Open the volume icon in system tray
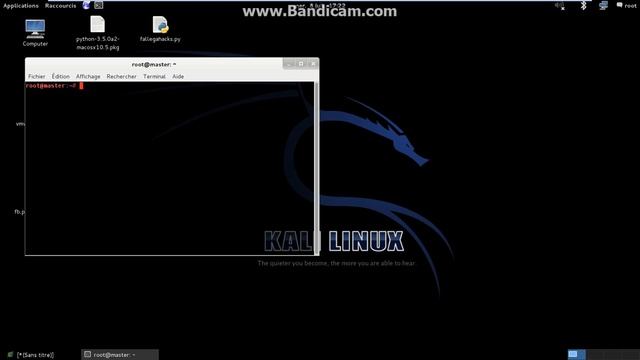Viewport: 640px width, 360px height. [560, 6]
